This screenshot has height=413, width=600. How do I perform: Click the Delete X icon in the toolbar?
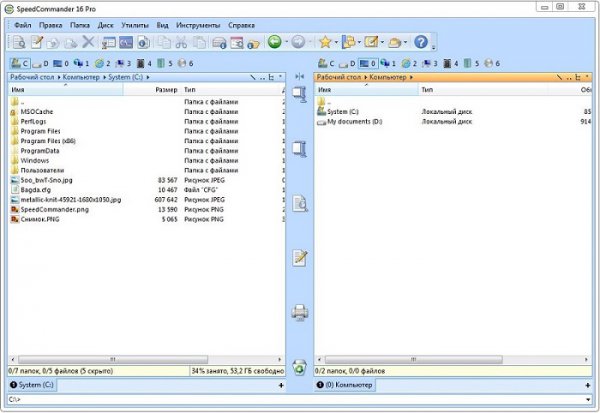pos(88,42)
